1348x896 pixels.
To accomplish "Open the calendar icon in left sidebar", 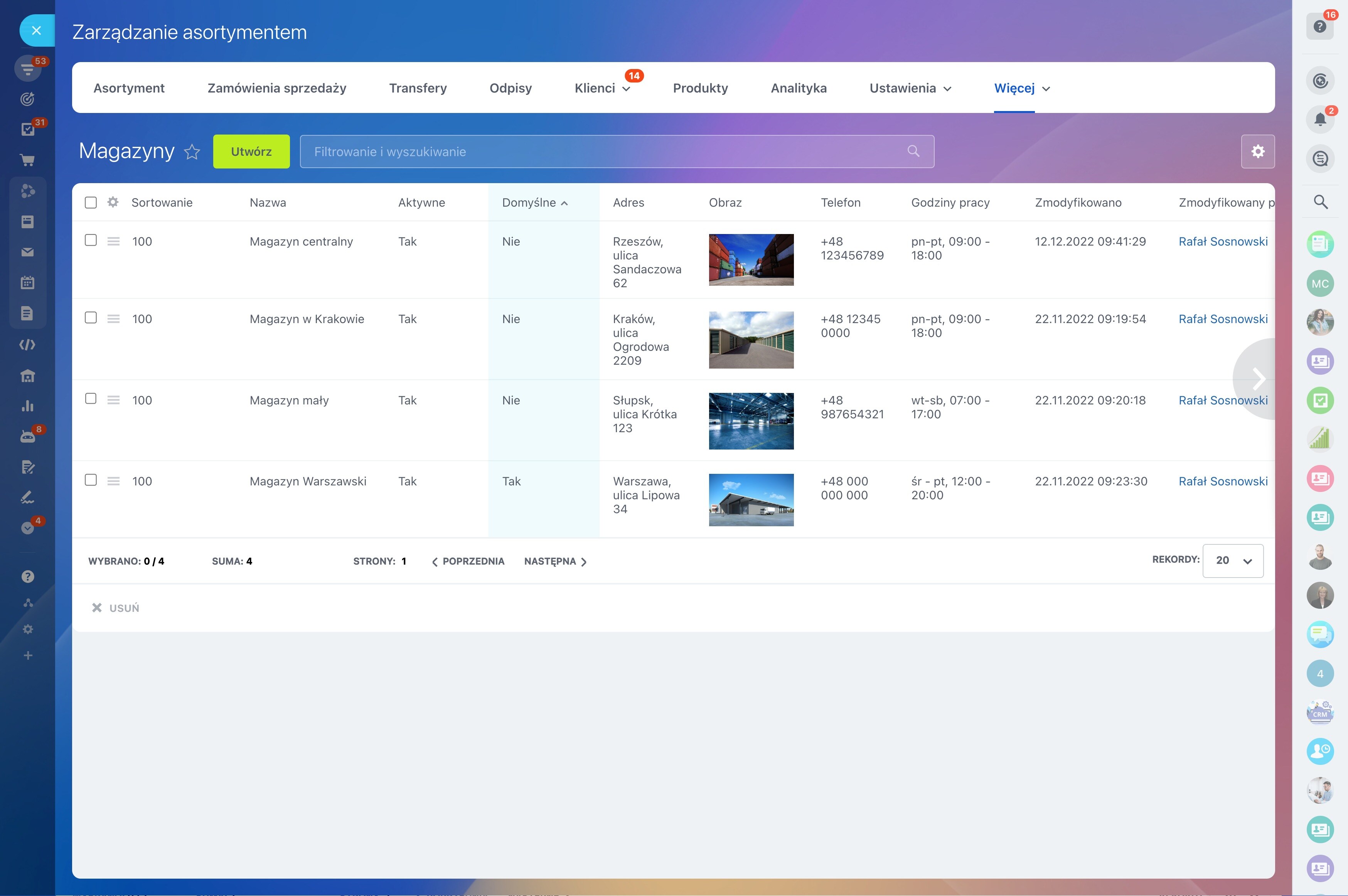I will click(x=27, y=282).
